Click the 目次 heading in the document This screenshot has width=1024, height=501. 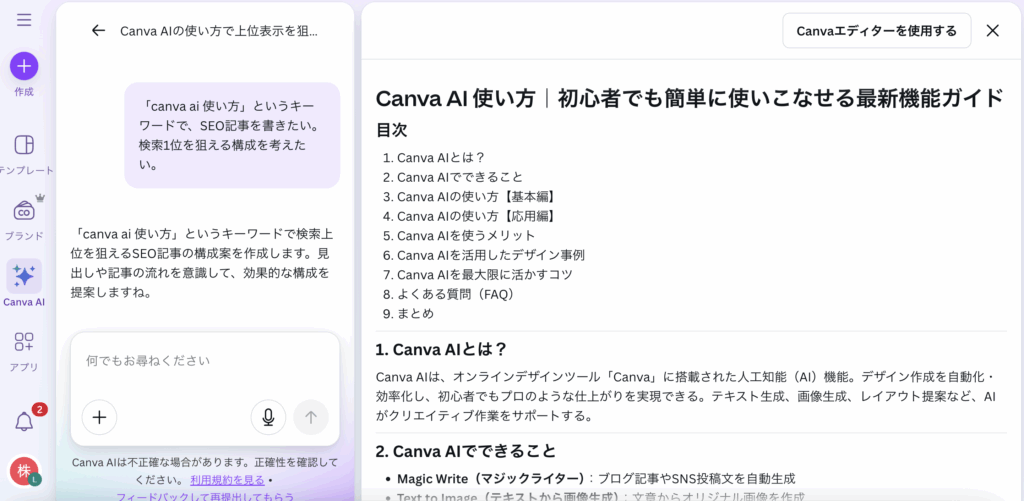pos(391,130)
